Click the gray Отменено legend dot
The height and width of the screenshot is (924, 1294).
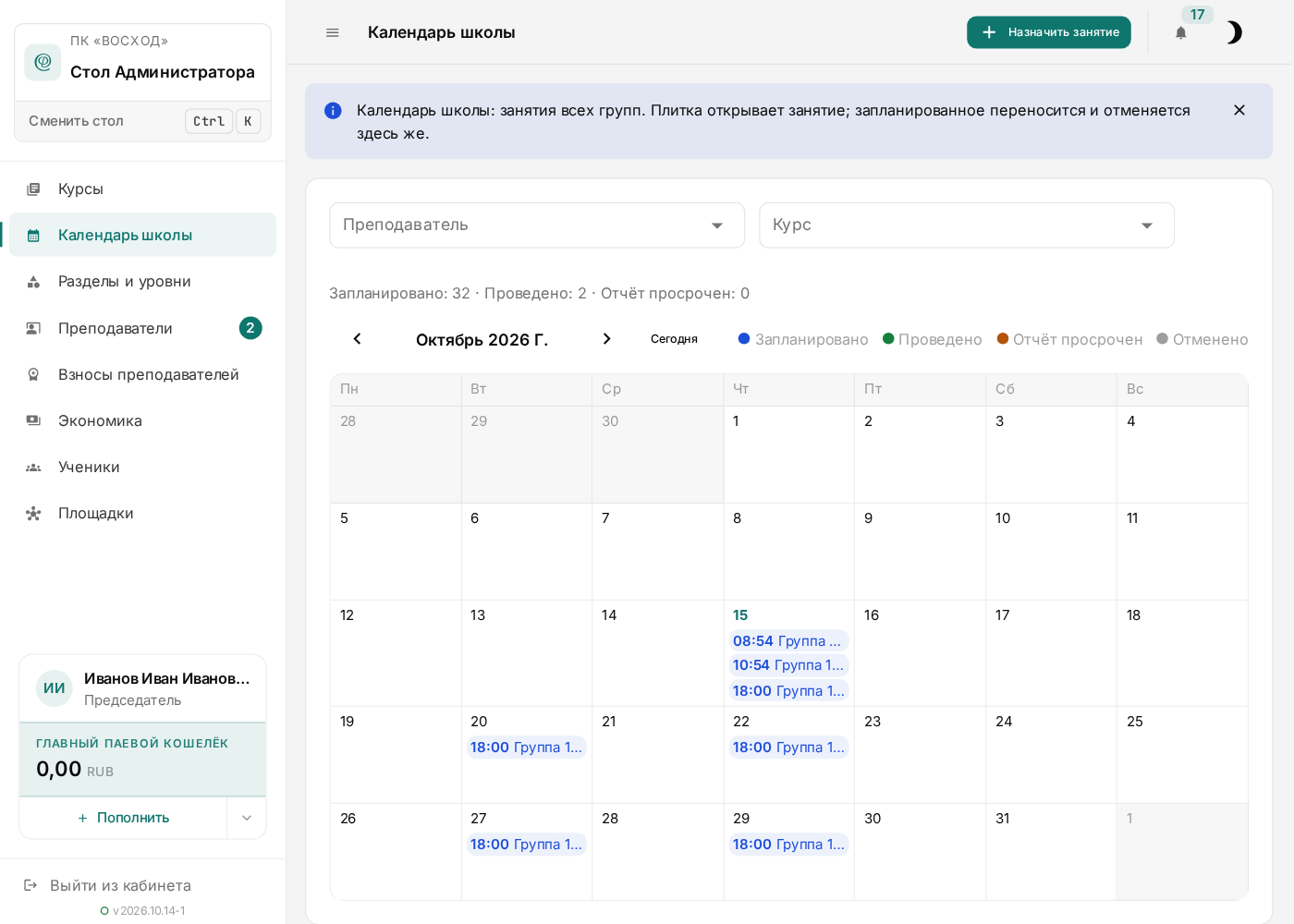[x=1163, y=338]
